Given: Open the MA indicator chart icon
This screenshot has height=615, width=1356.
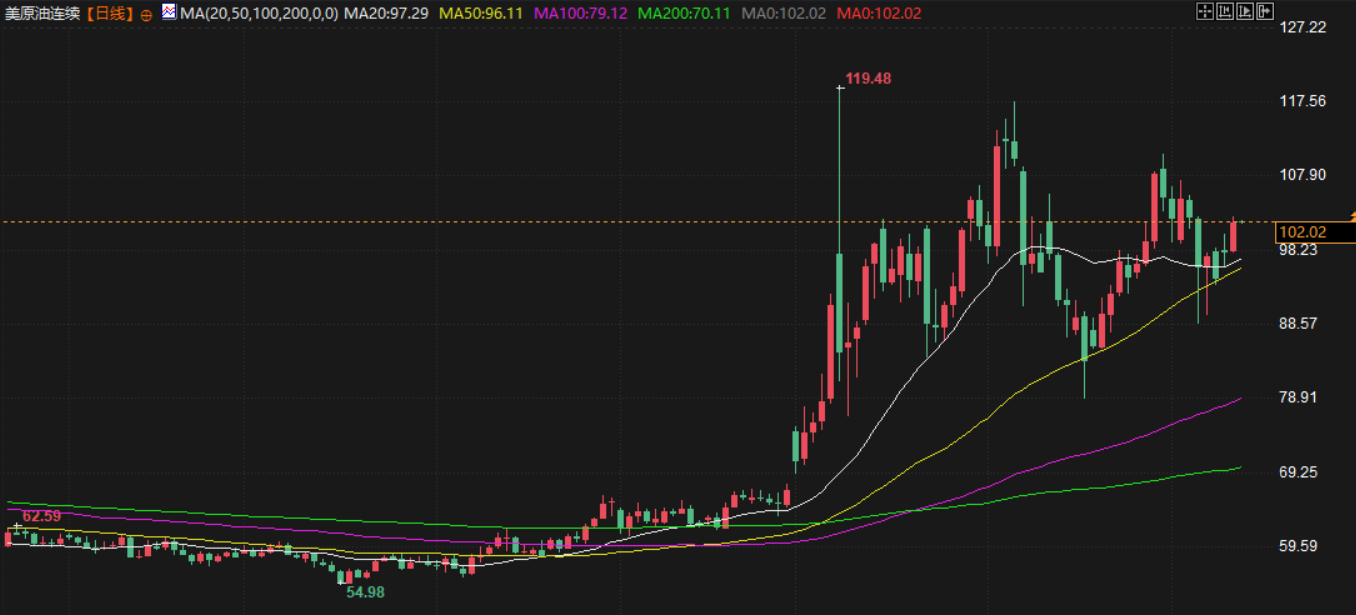Looking at the screenshot, I should click(169, 13).
